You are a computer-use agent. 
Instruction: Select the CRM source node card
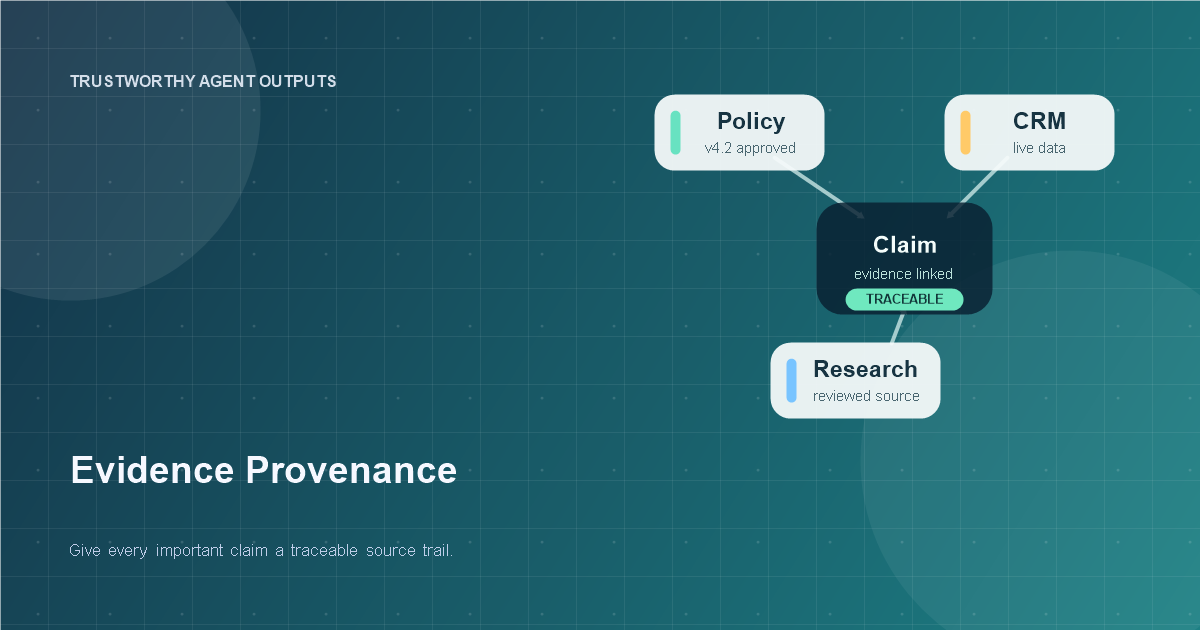[x=1030, y=132]
